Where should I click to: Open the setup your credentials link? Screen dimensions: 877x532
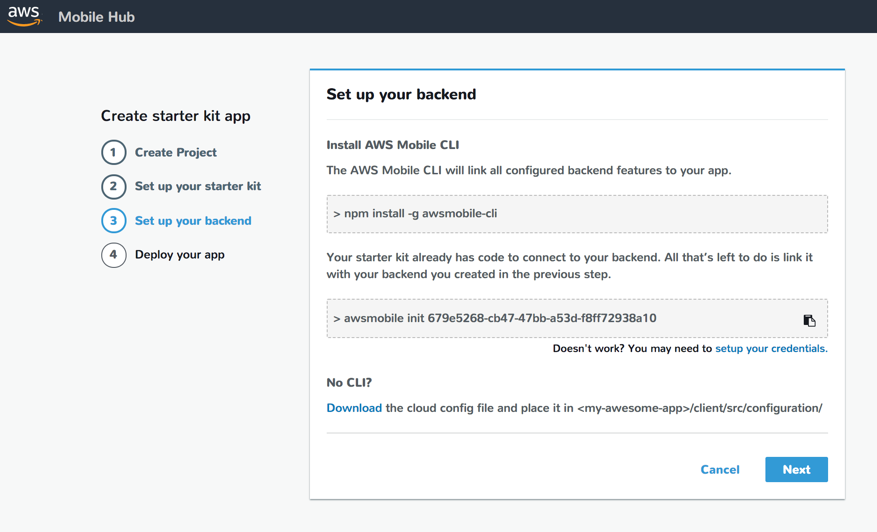pyautogui.click(x=771, y=349)
